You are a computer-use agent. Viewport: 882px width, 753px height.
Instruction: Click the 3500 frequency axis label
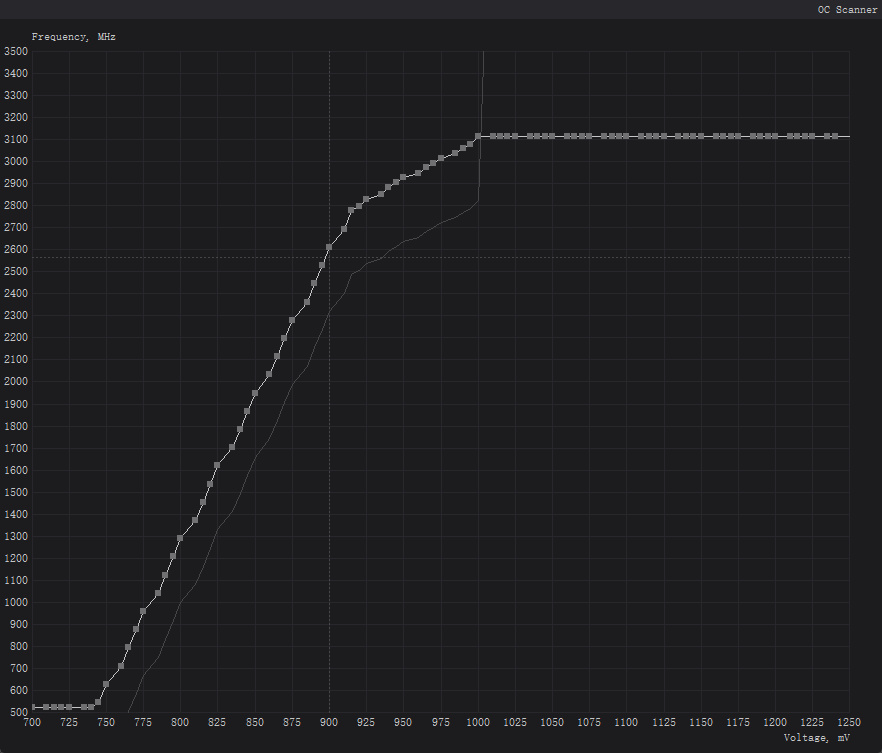tap(16, 51)
